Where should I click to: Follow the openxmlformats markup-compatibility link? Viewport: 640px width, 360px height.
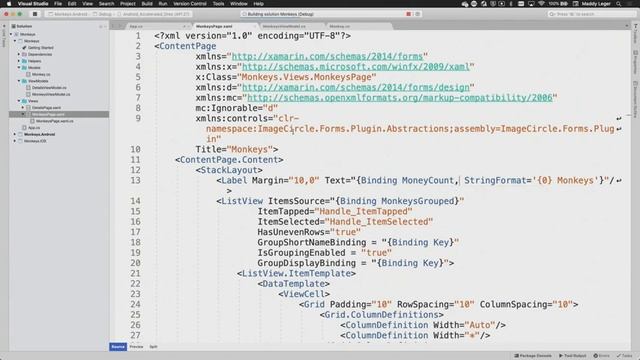[400, 98]
